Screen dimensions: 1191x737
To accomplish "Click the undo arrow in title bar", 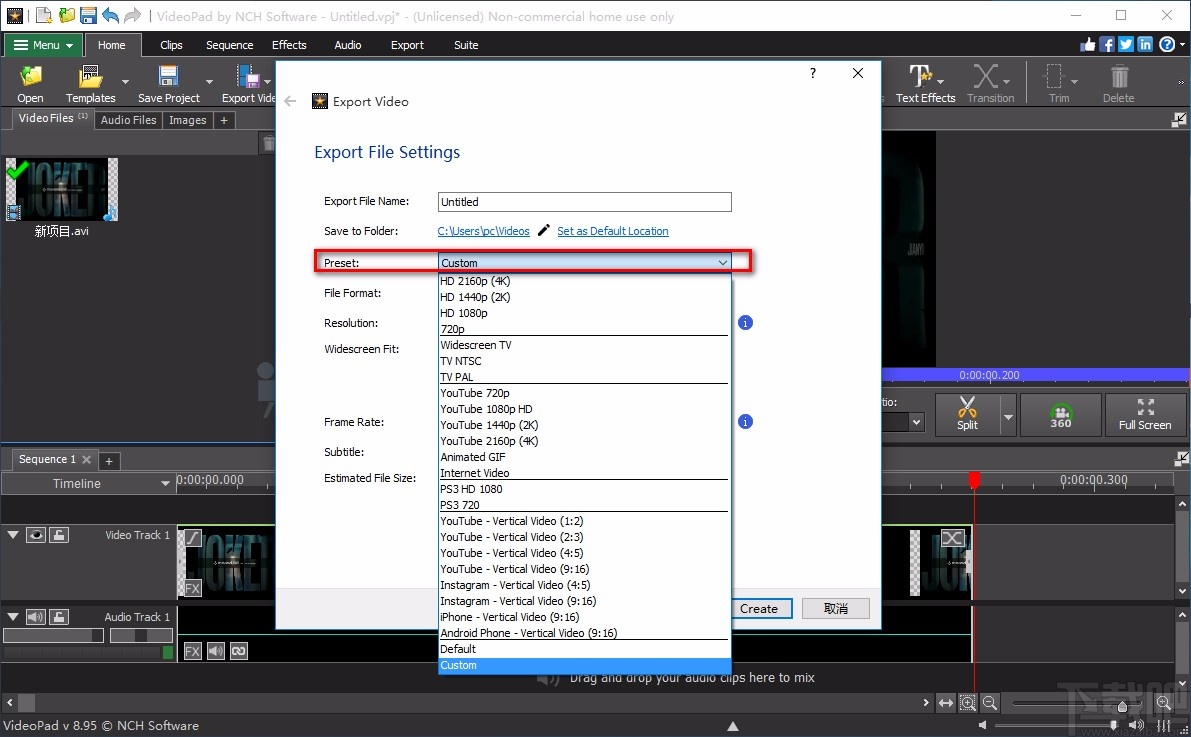I will pyautogui.click(x=110, y=15).
